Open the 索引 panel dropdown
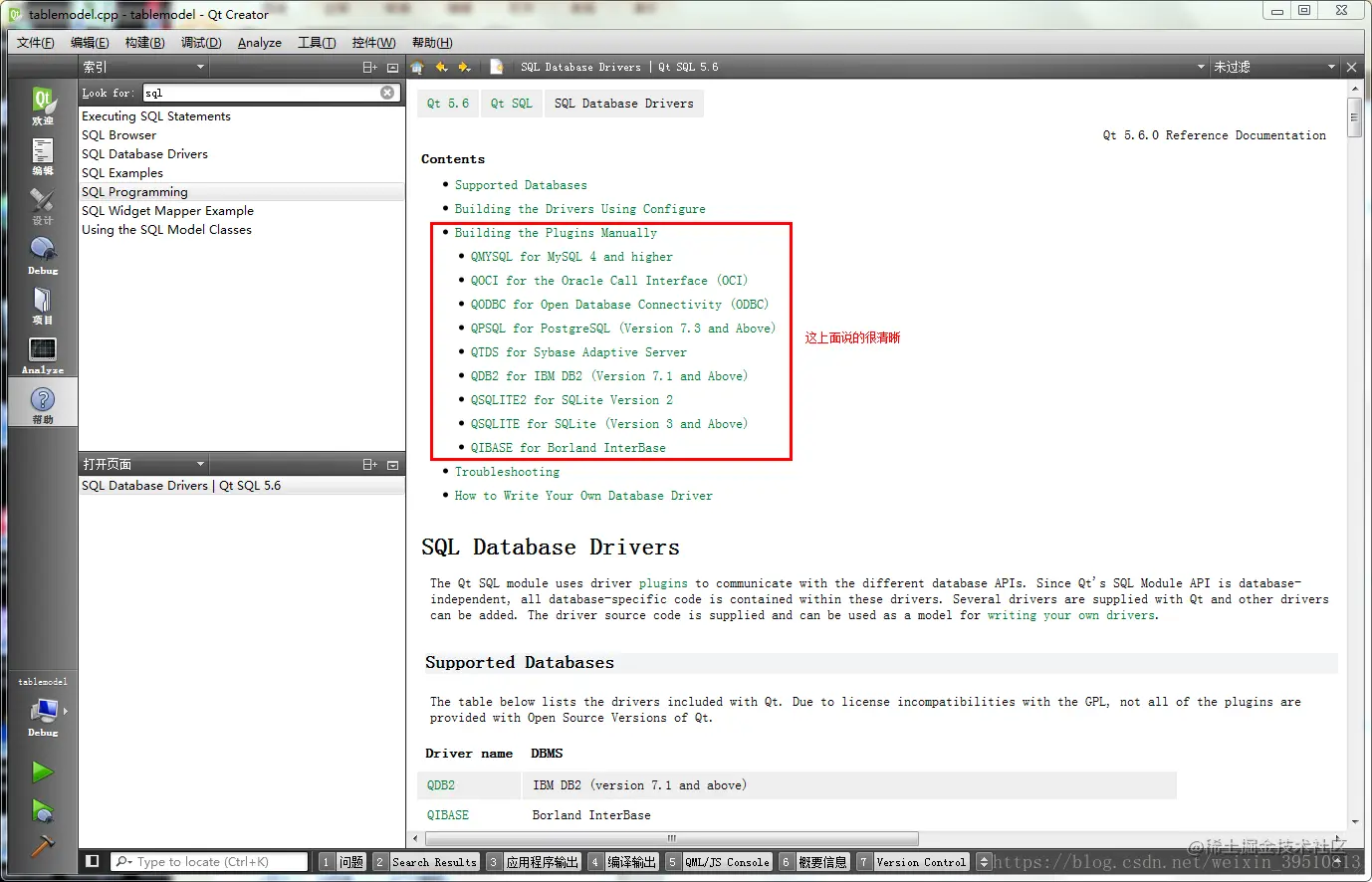1372x882 pixels. pyautogui.click(x=143, y=67)
